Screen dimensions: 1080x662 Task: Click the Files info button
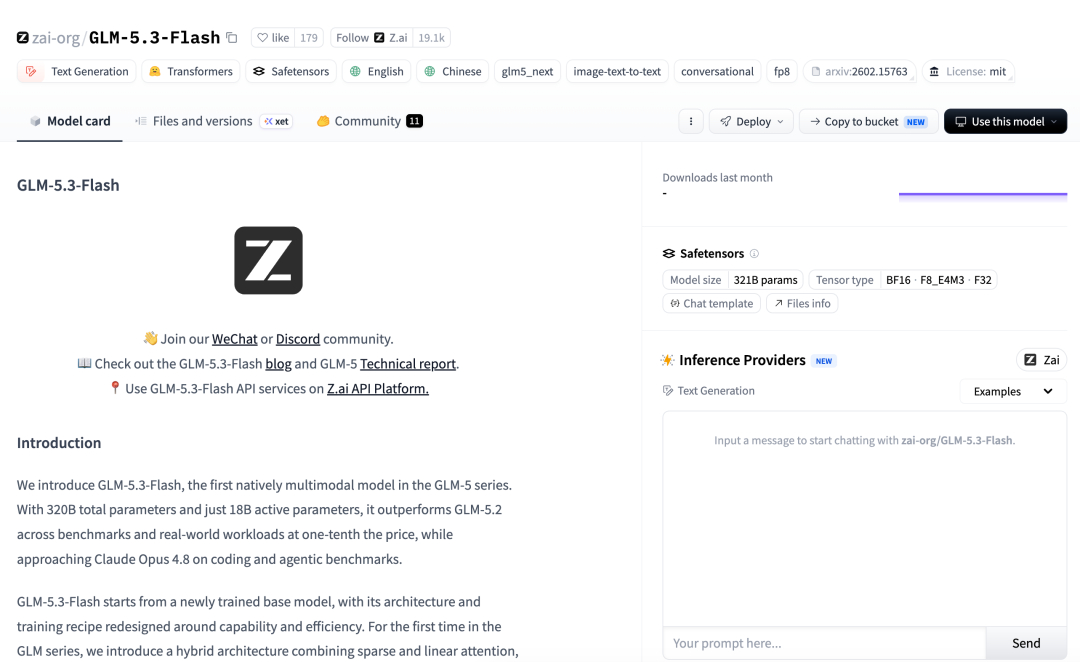tap(802, 303)
